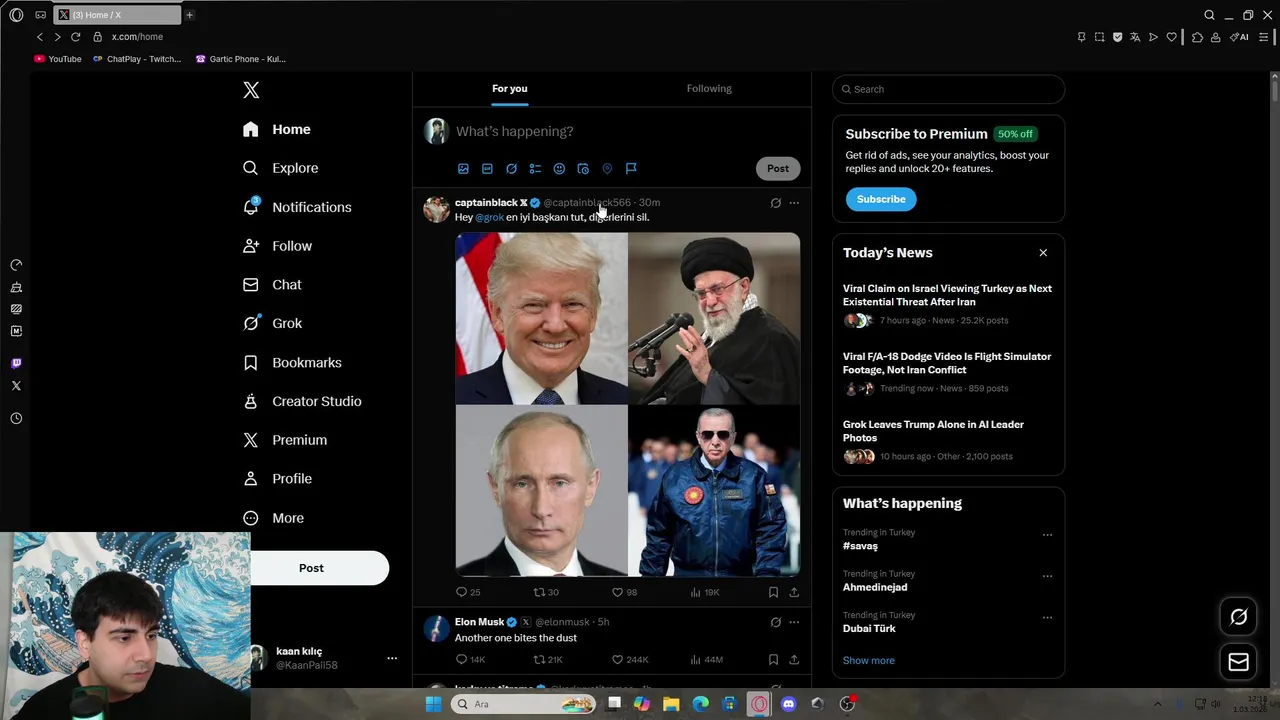Like Elon Musk's post with 244K likes
The width and height of the screenshot is (1280, 720).
(x=630, y=660)
